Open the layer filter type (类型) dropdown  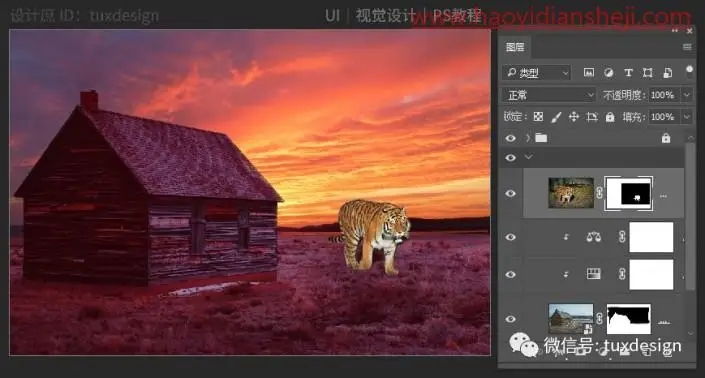(536, 72)
